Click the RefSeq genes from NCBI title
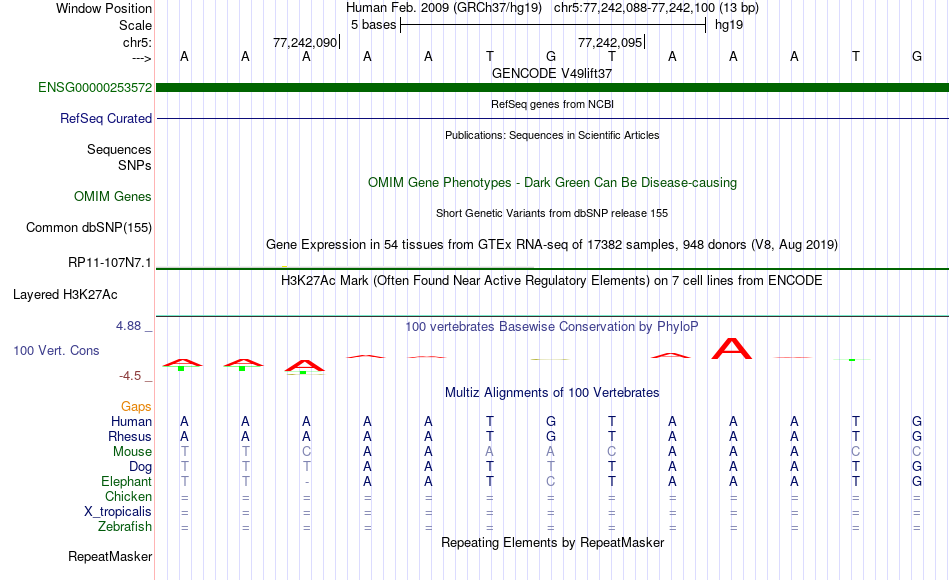Screen dimensions: 950x580 point(552,104)
